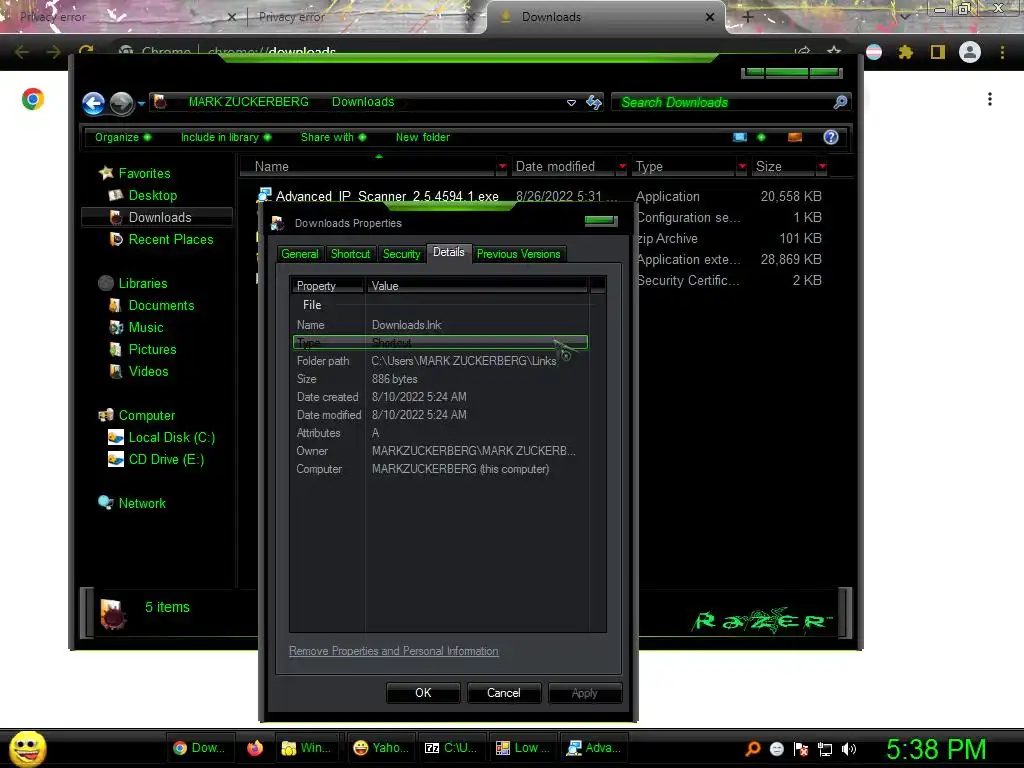Screen dimensions: 1024x768
Task: Open the Videos library
Action: point(148,371)
